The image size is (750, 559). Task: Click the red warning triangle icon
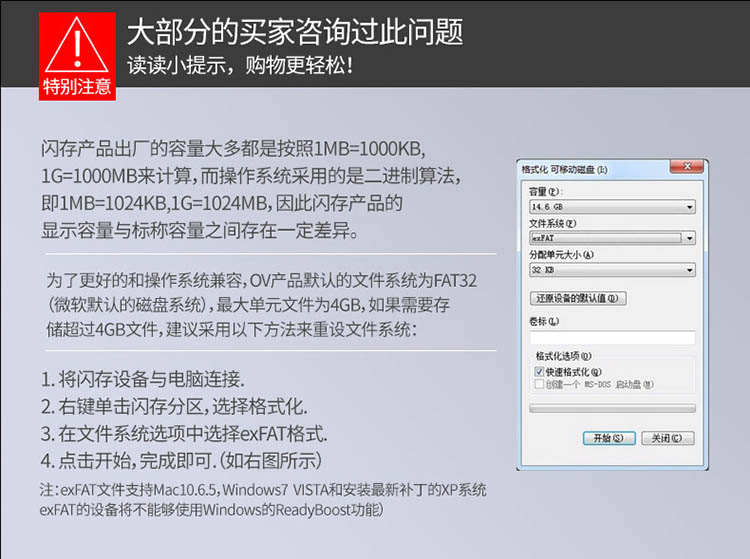coord(77,42)
